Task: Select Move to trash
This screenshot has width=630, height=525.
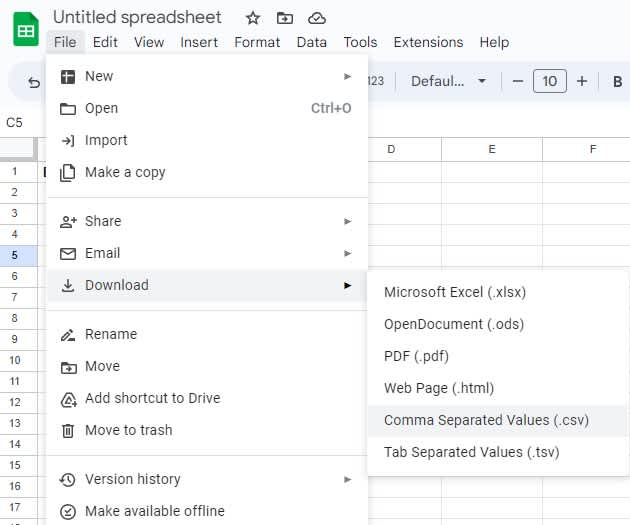Action: [x=207, y=430]
